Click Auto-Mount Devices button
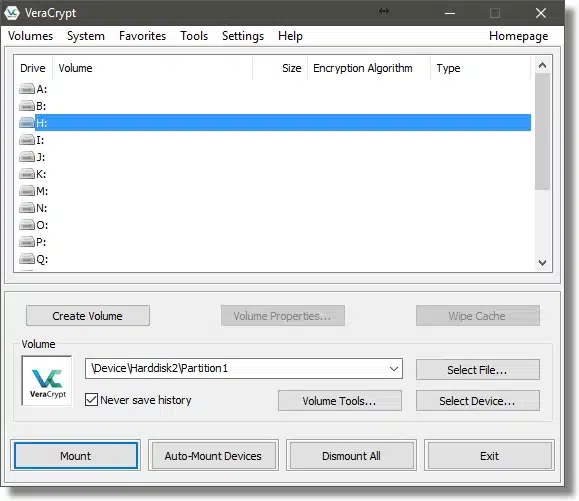 tap(213, 456)
